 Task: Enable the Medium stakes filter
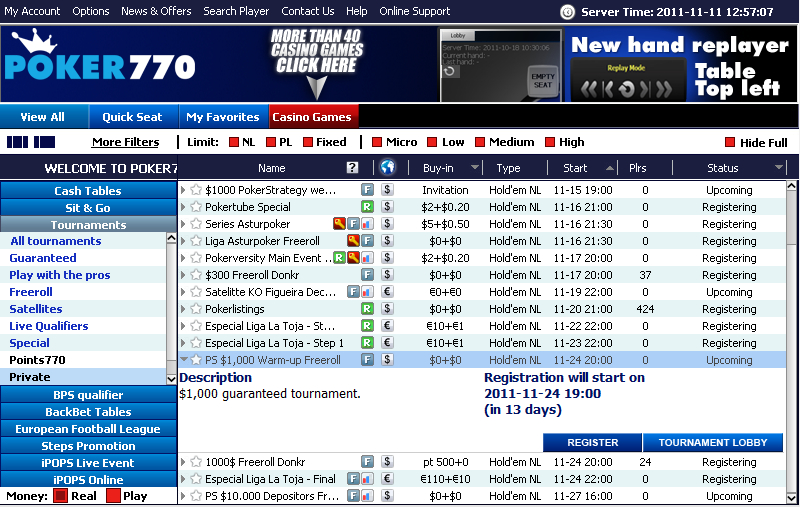click(480, 142)
